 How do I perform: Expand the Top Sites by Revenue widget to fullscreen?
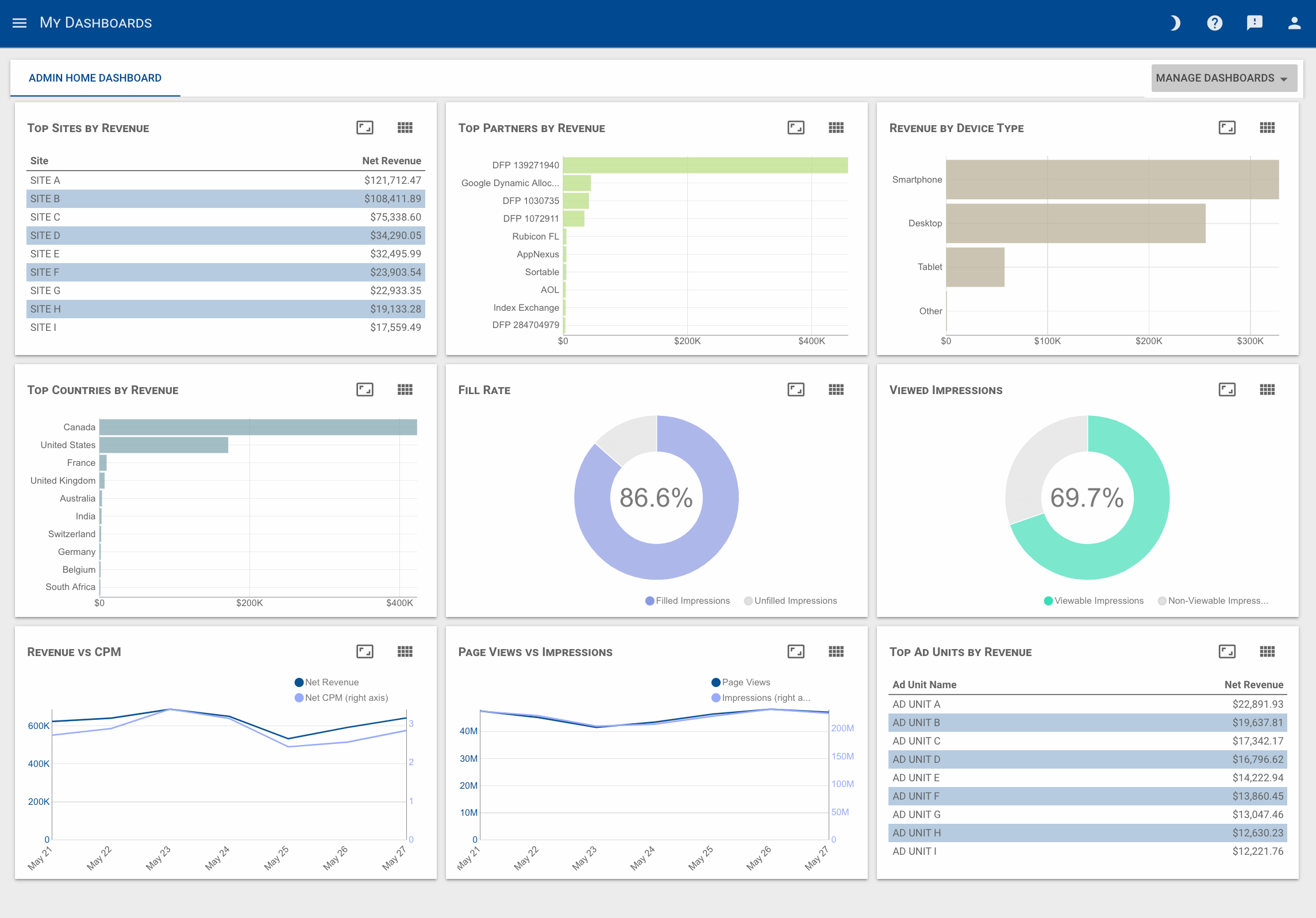pyautogui.click(x=364, y=128)
